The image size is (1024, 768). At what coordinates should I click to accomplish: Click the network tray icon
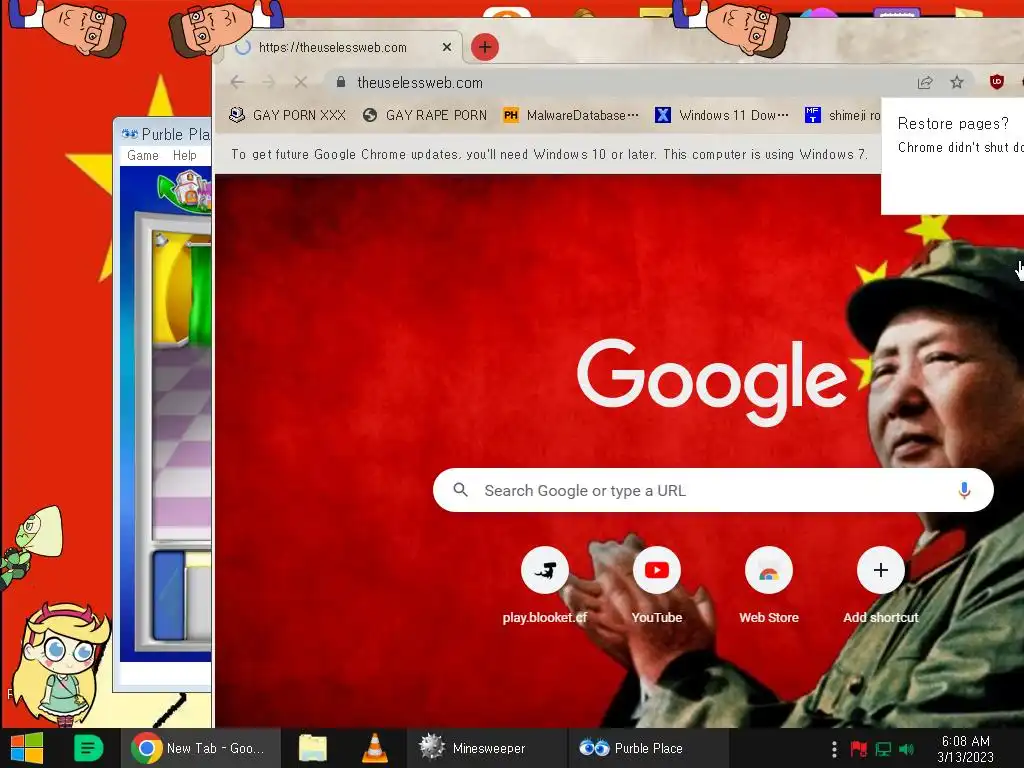(x=883, y=749)
